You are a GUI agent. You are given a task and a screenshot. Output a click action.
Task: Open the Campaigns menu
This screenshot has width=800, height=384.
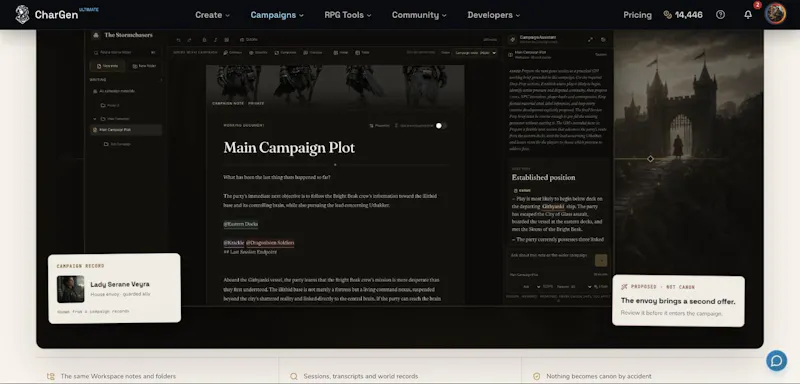pyautogui.click(x=277, y=15)
